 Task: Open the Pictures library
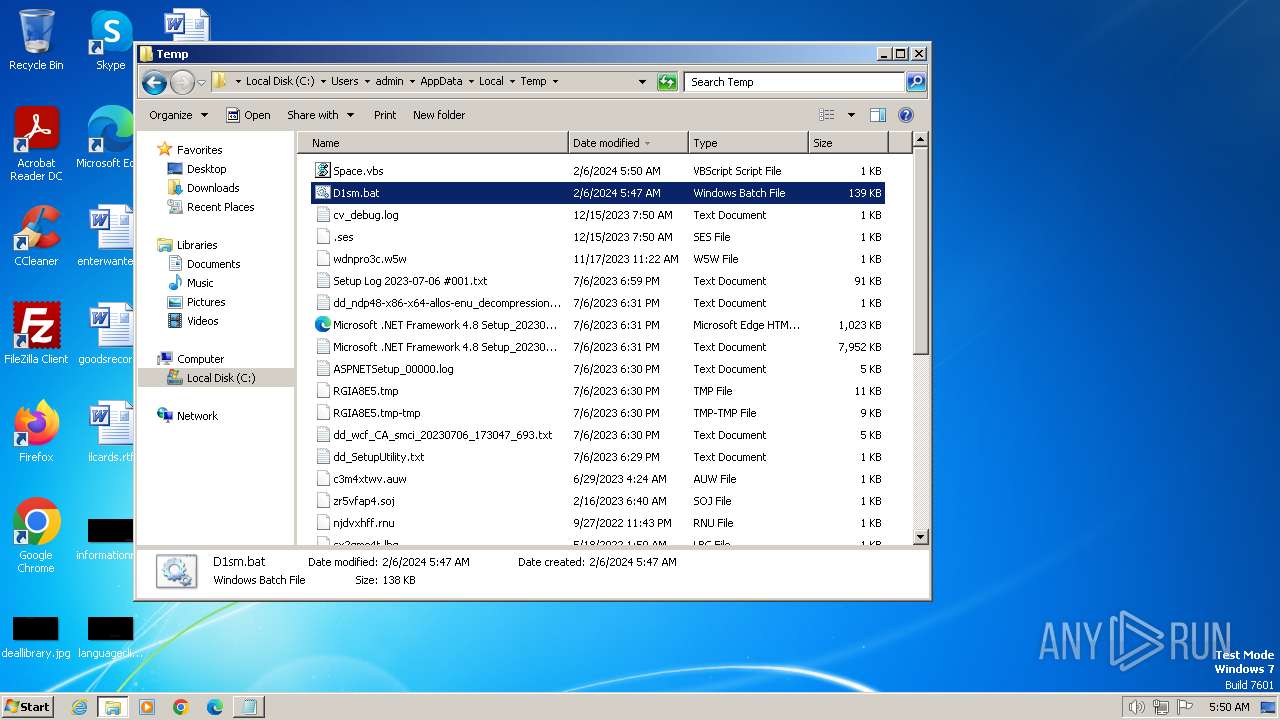(206, 302)
